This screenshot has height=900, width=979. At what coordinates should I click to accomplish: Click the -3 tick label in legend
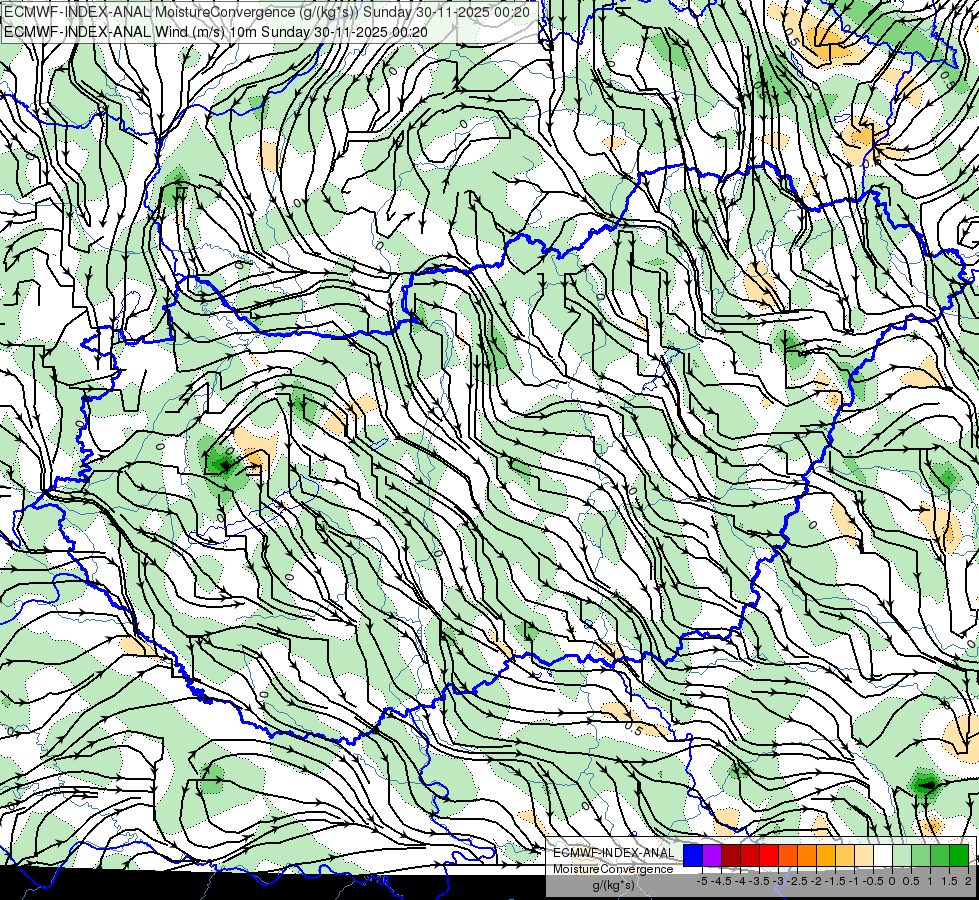tap(779, 881)
